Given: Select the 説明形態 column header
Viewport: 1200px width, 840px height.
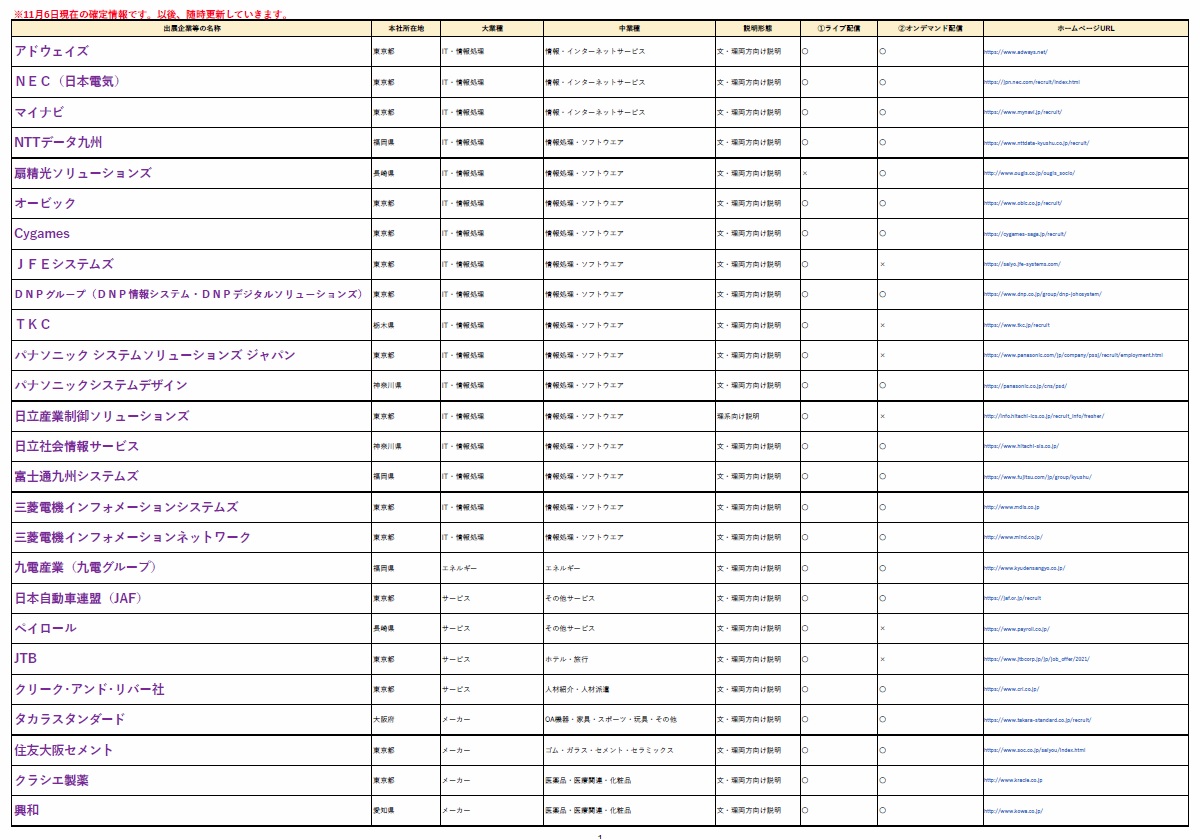Looking at the screenshot, I should point(758,28).
